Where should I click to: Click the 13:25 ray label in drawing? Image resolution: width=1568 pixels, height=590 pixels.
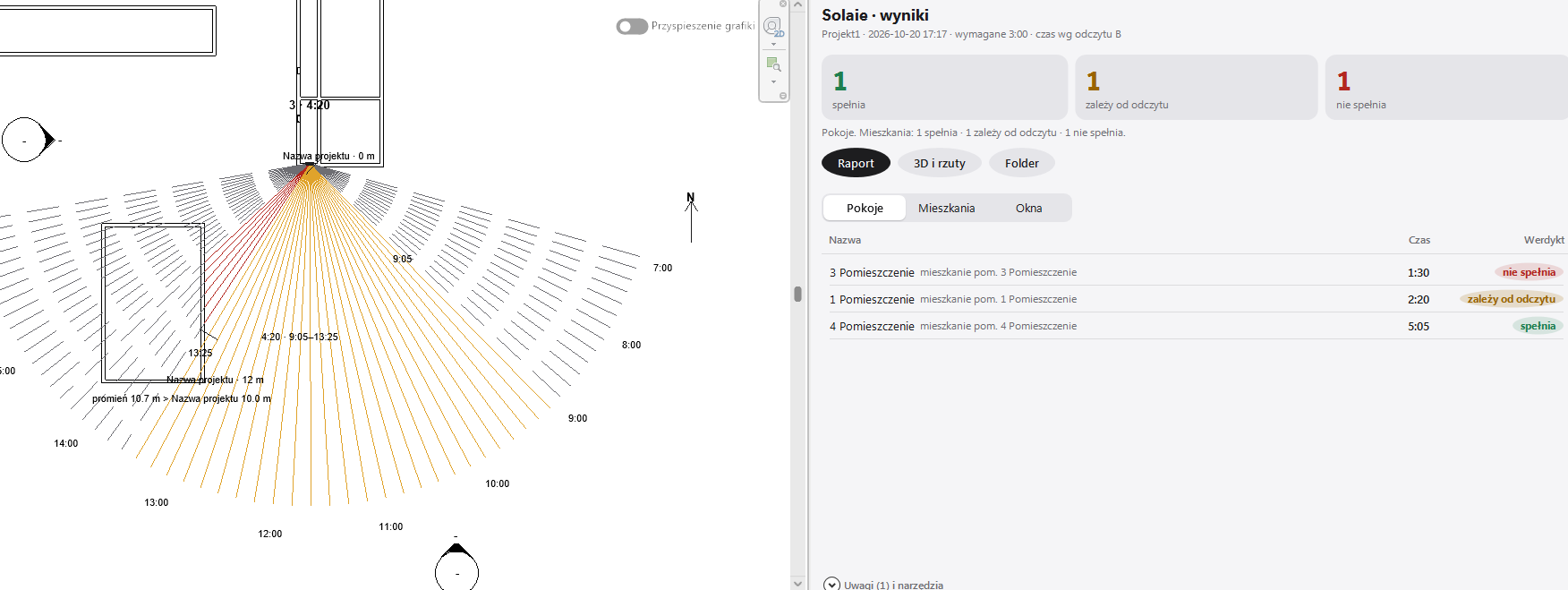200,353
